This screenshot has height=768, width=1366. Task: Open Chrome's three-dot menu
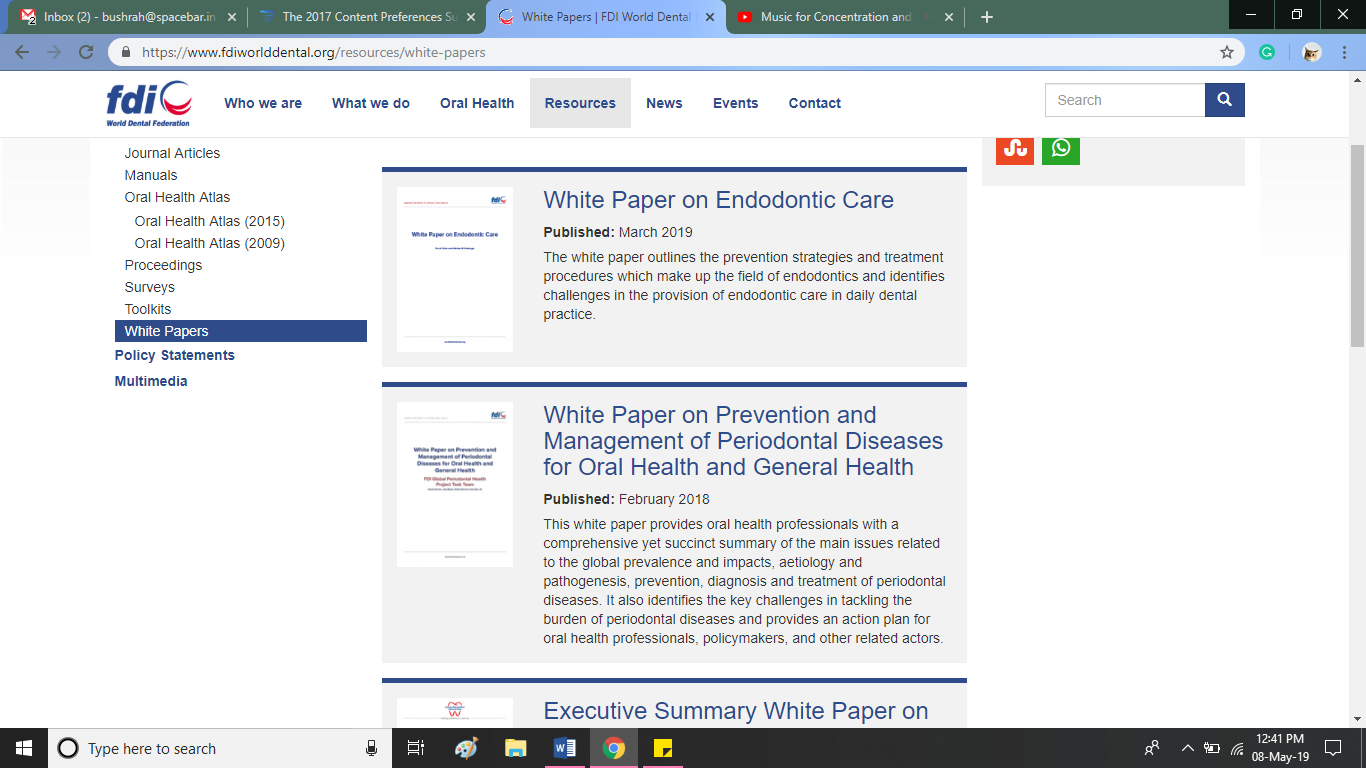(x=1346, y=52)
